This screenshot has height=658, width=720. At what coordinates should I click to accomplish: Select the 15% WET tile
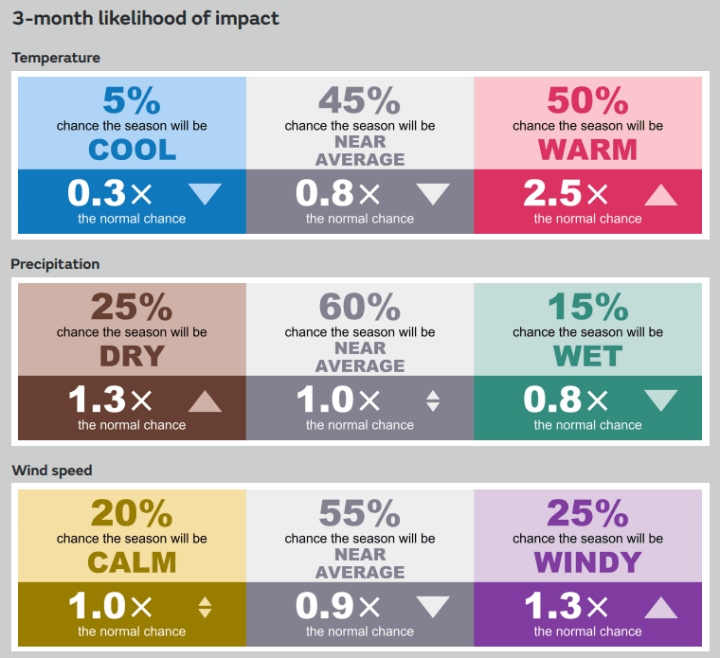click(x=588, y=361)
